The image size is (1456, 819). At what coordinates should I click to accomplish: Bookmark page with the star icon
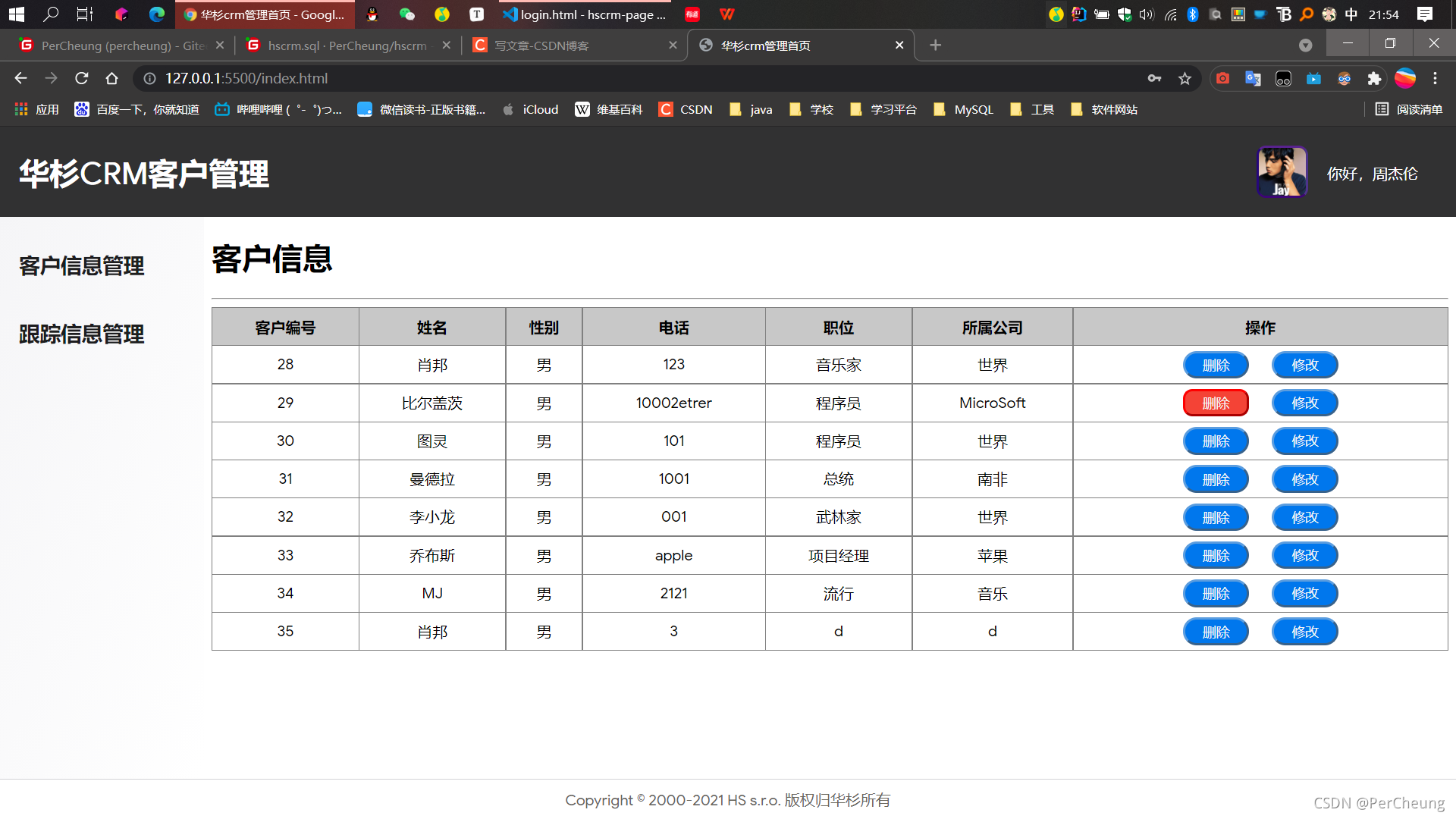(1185, 78)
